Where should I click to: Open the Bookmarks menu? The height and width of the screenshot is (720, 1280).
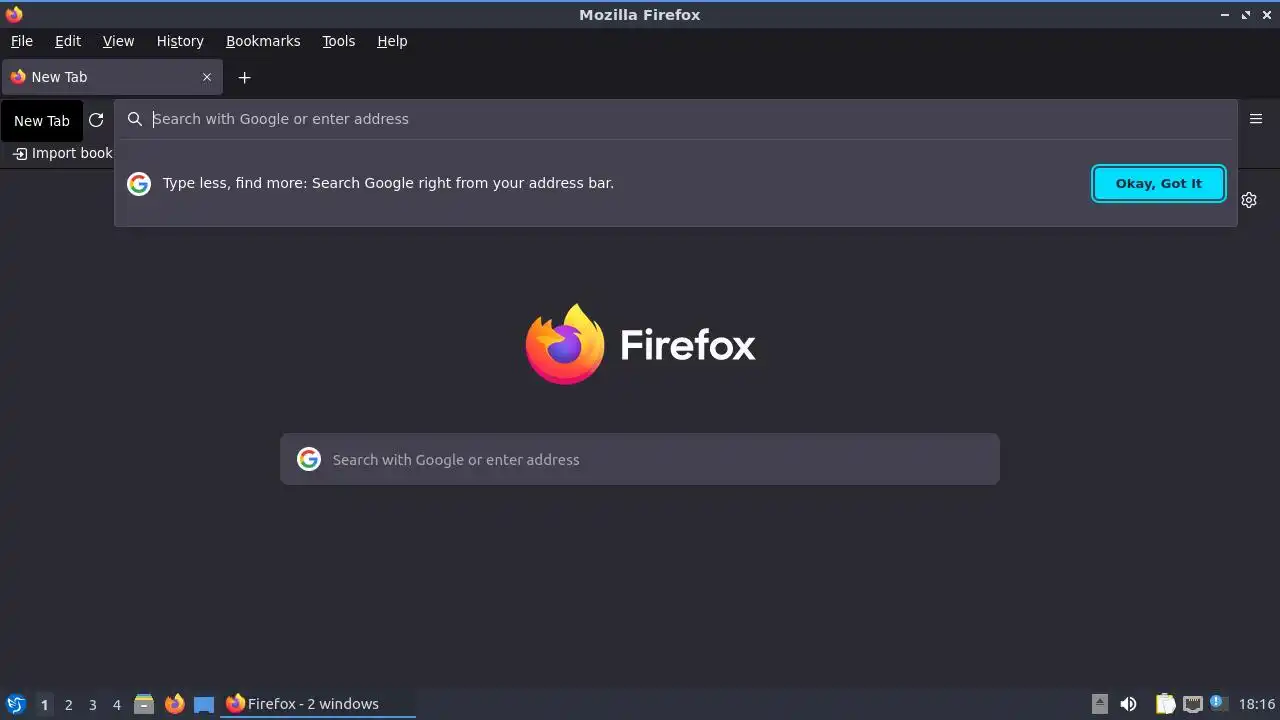click(263, 41)
